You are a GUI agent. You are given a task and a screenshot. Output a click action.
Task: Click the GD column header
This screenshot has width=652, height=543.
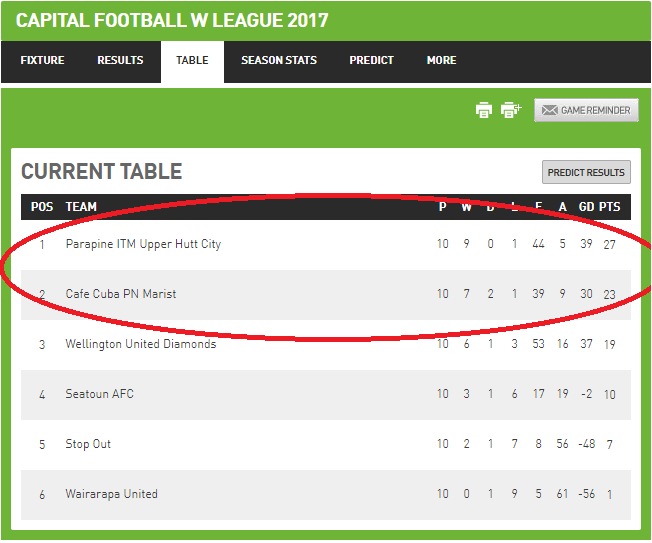click(586, 207)
